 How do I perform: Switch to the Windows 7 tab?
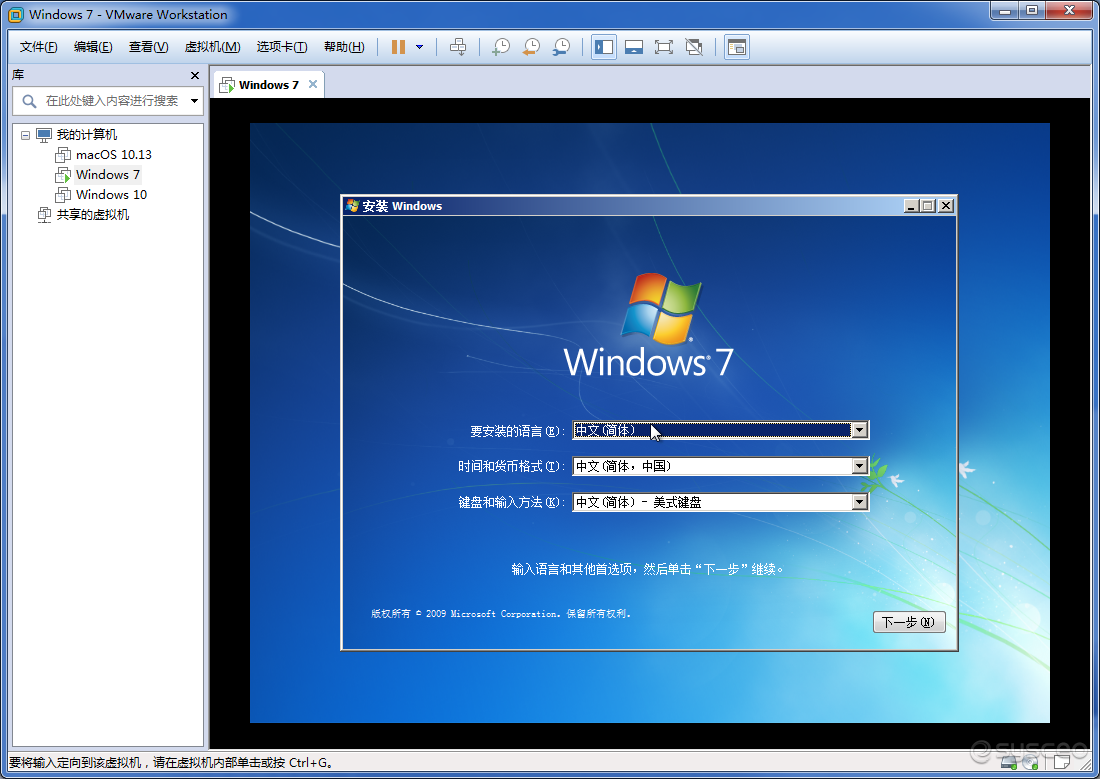point(268,85)
